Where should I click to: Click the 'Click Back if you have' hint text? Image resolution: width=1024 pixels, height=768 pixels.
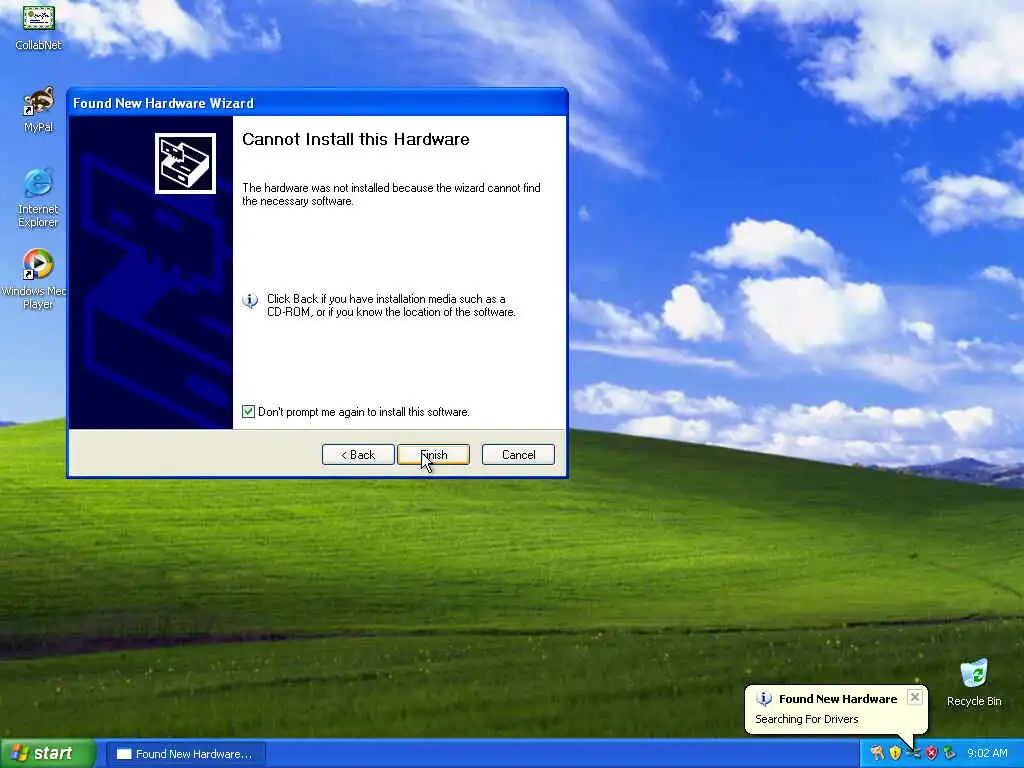pos(391,306)
